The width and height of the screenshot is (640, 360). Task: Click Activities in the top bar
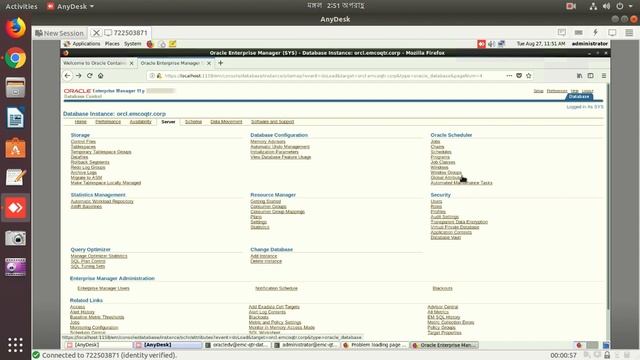[21, 6]
